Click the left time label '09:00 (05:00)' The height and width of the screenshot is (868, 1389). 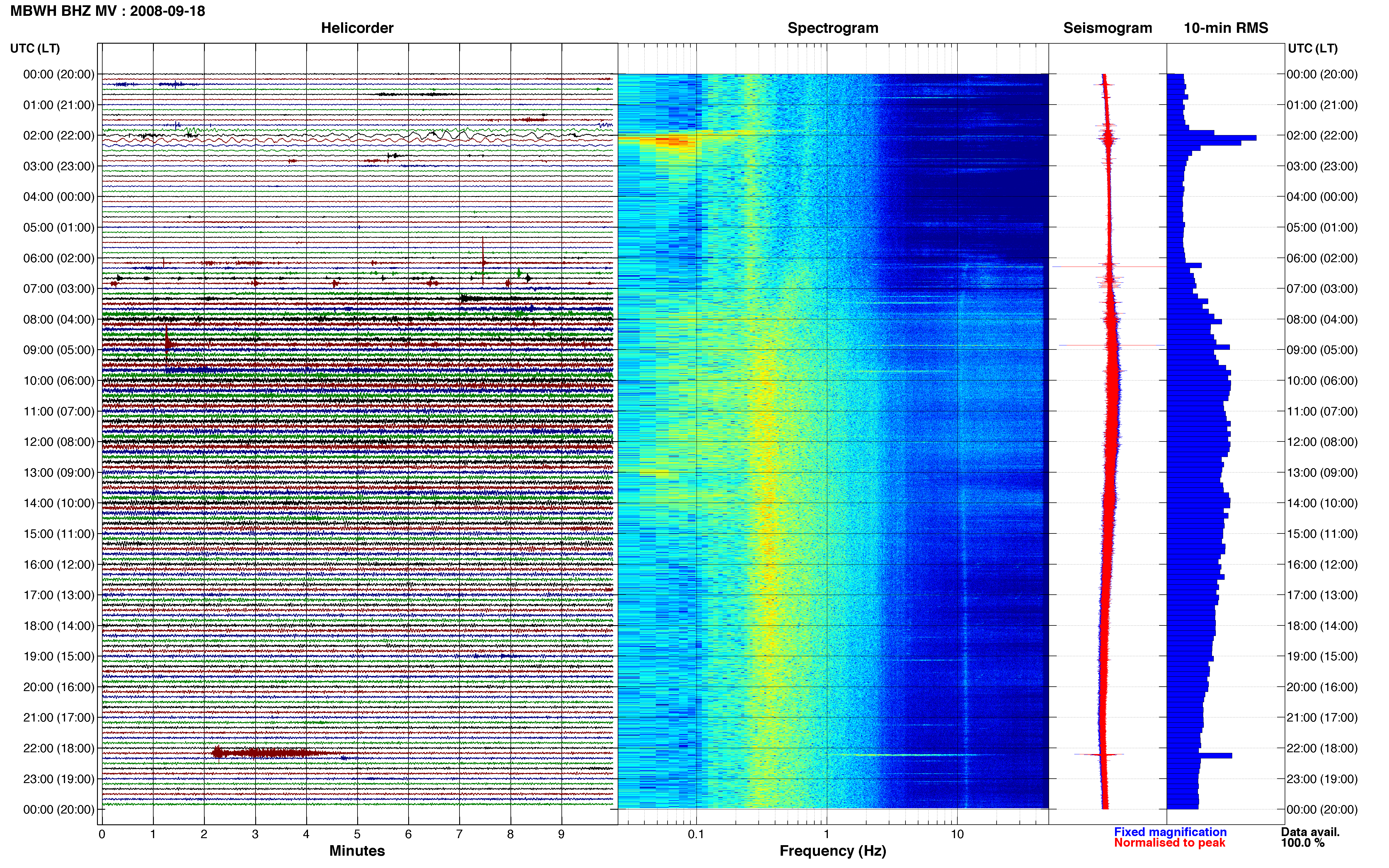(x=59, y=350)
